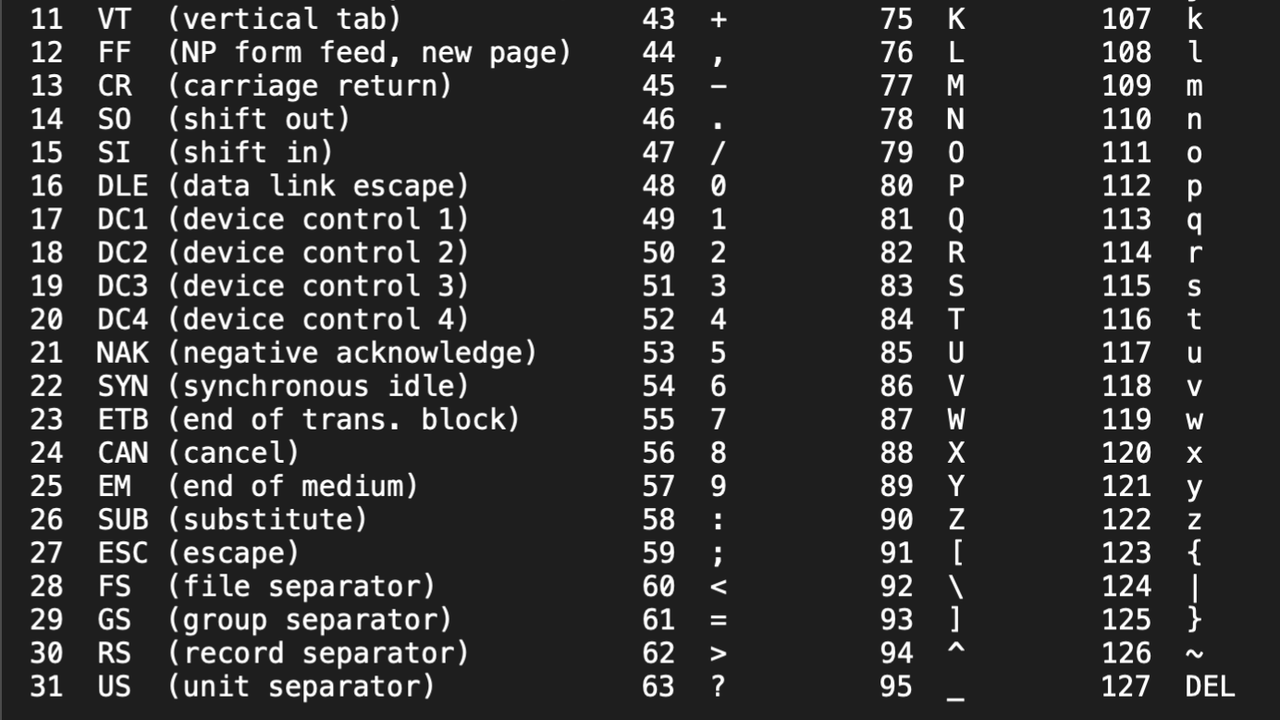This screenshot has height=720, width=1280.
Task: Click the "(carriage return)" description text
Action: 309,85
